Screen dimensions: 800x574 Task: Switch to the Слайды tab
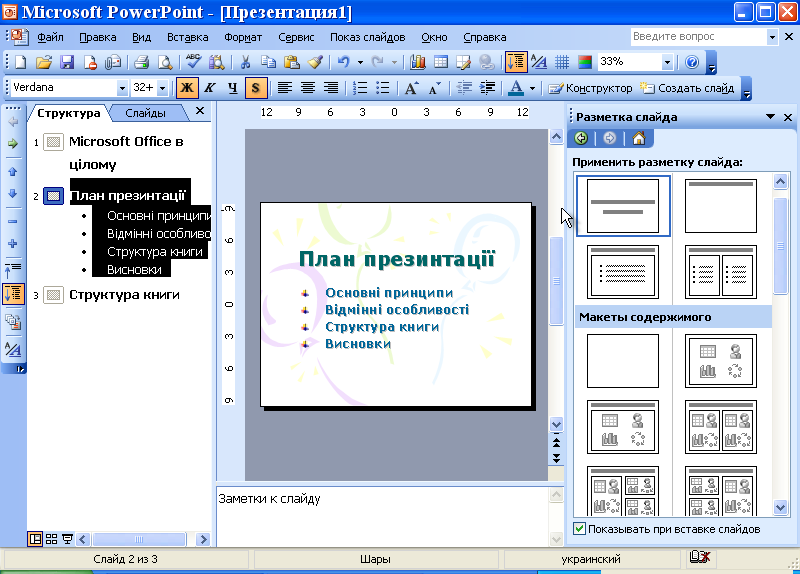tap(145, 113)
